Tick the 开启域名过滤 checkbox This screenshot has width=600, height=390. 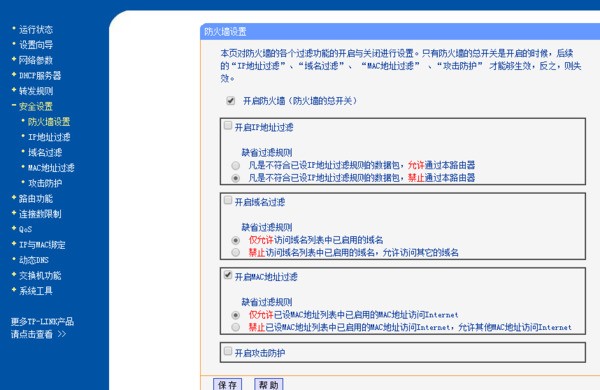pyautogui.click(x=228, y=200)
